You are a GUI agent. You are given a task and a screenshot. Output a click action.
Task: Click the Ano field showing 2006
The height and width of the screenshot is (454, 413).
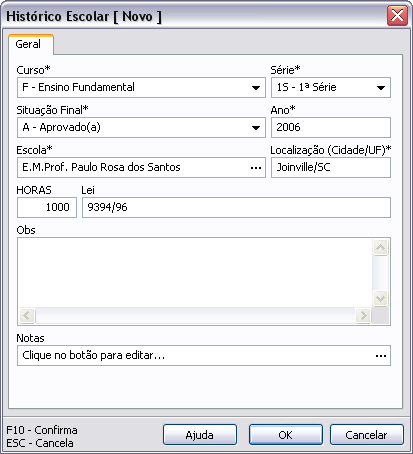[x=331, y=127]
